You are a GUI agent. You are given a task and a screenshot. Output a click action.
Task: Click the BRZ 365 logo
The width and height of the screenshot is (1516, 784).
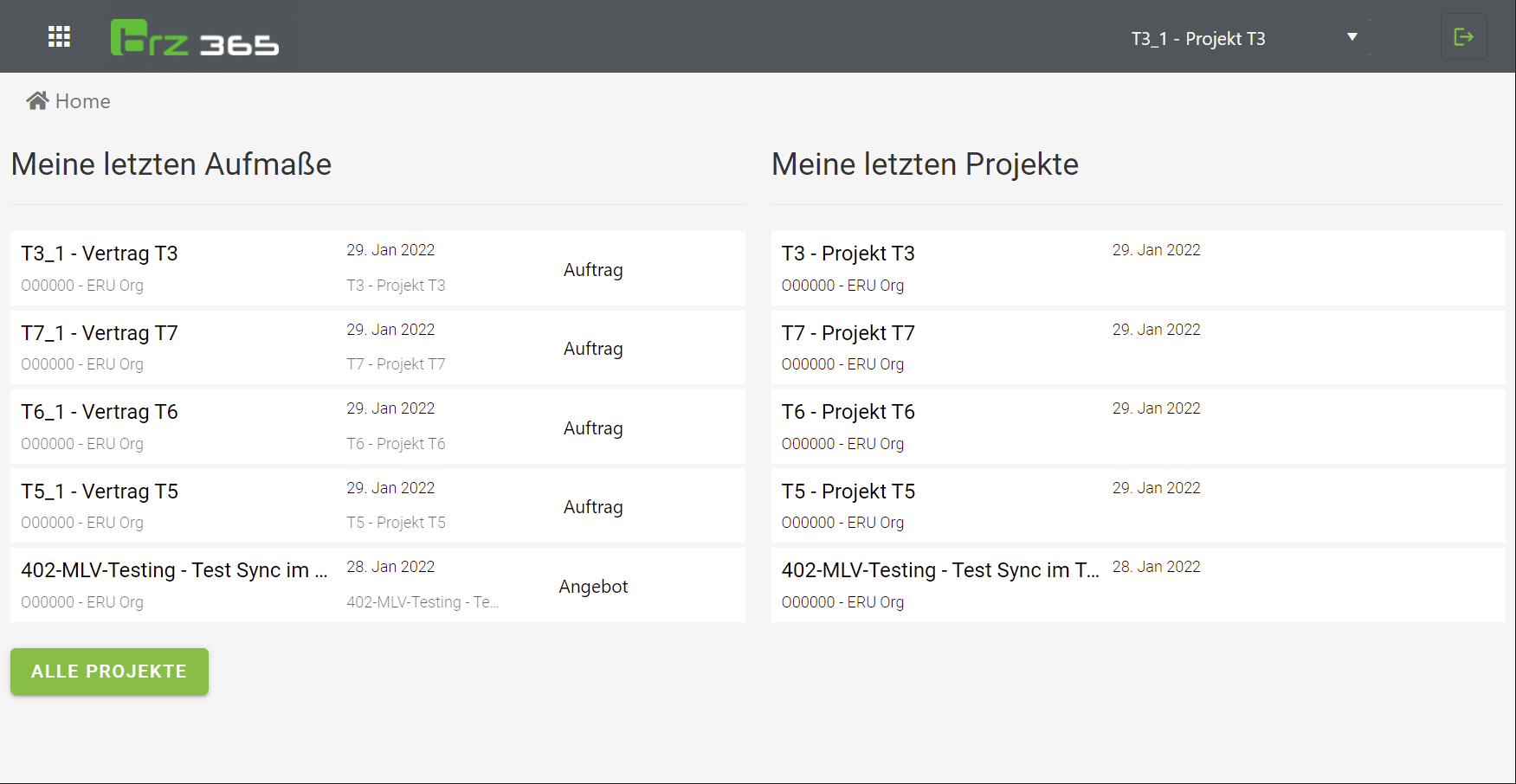(x=195, y=38)
